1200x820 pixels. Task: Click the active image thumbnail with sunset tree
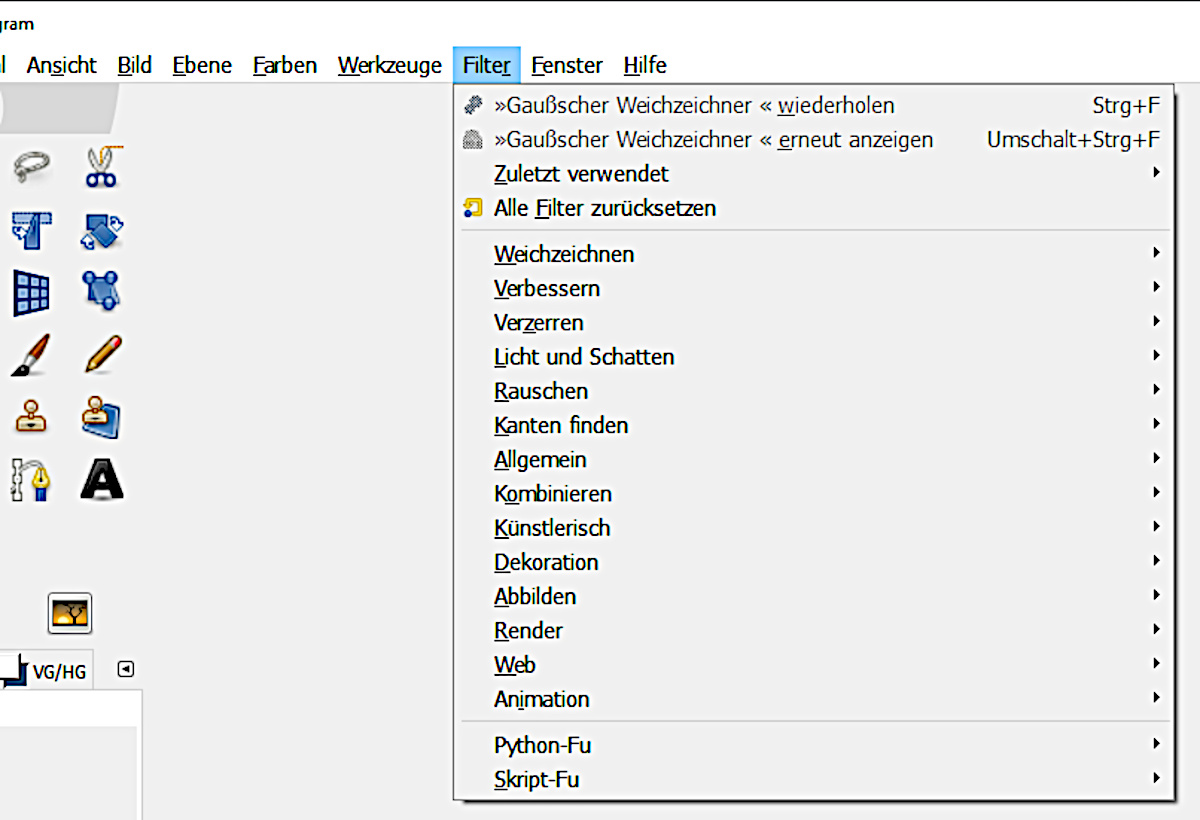tap(70, 613)
